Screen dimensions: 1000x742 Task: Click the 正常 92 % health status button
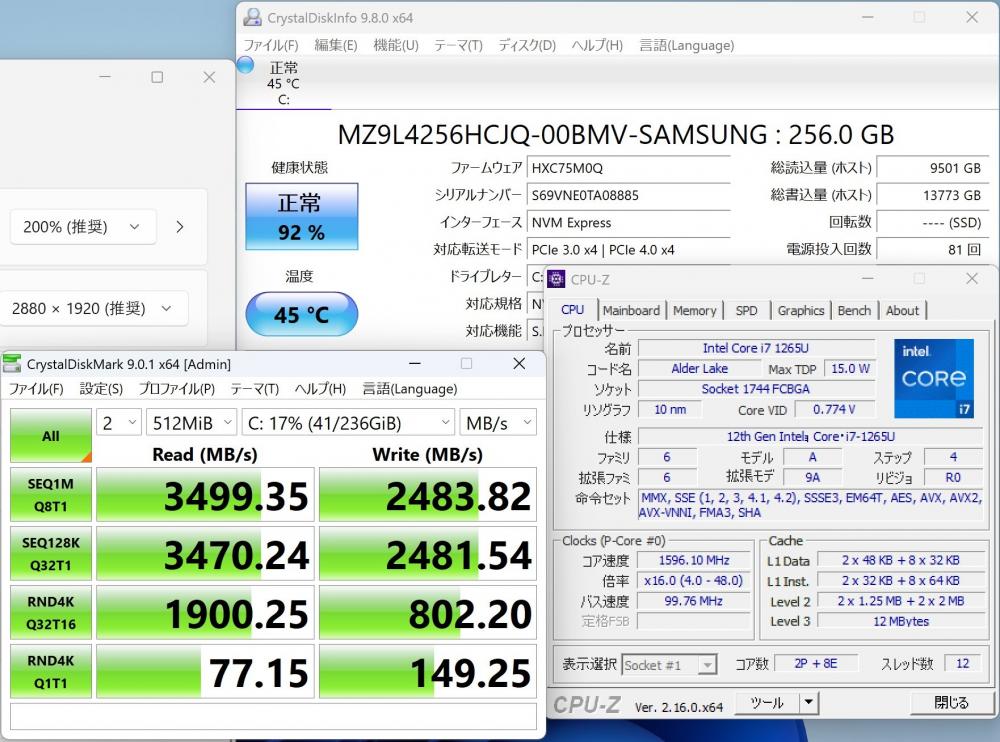302,216
